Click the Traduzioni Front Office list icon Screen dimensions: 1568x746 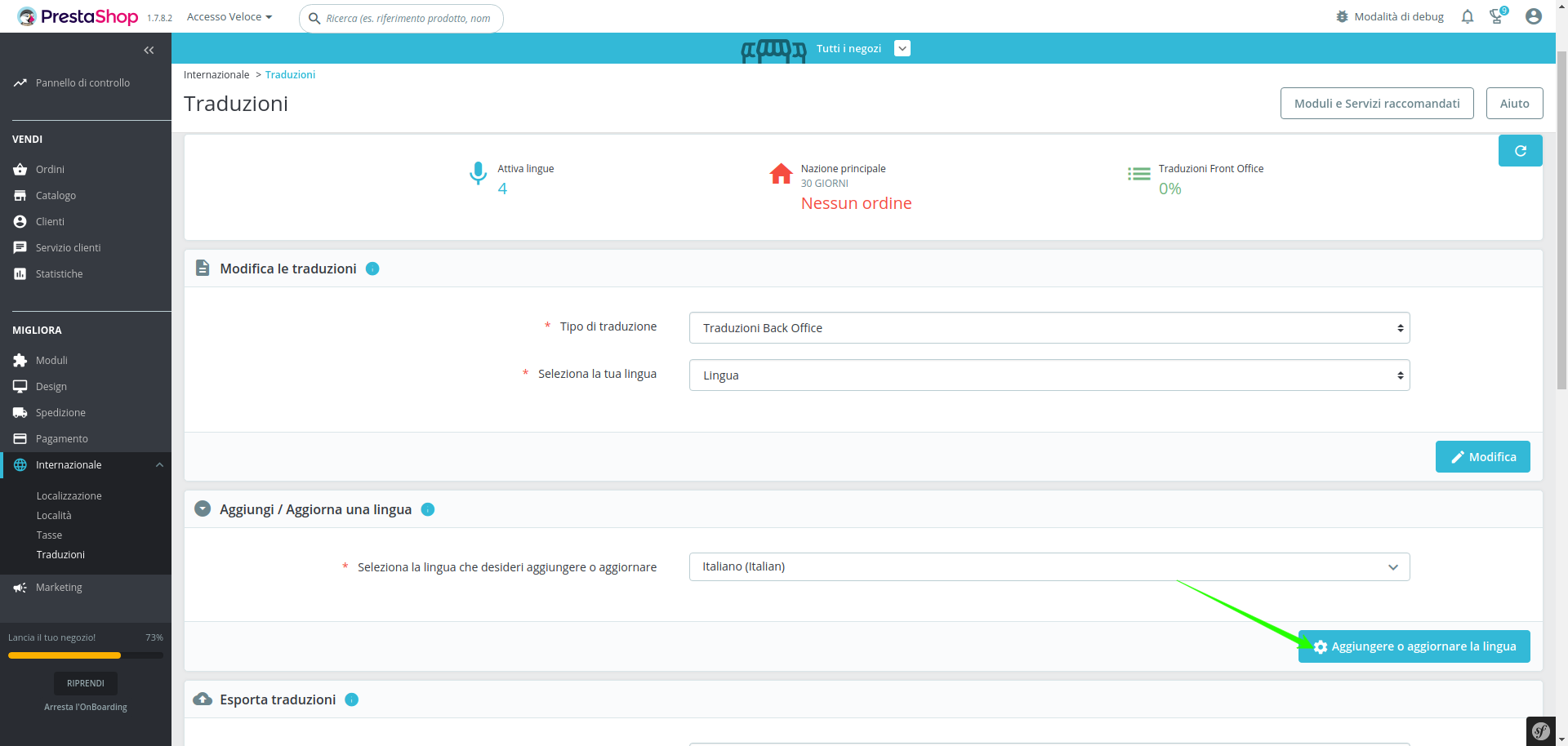point(1138,174)
